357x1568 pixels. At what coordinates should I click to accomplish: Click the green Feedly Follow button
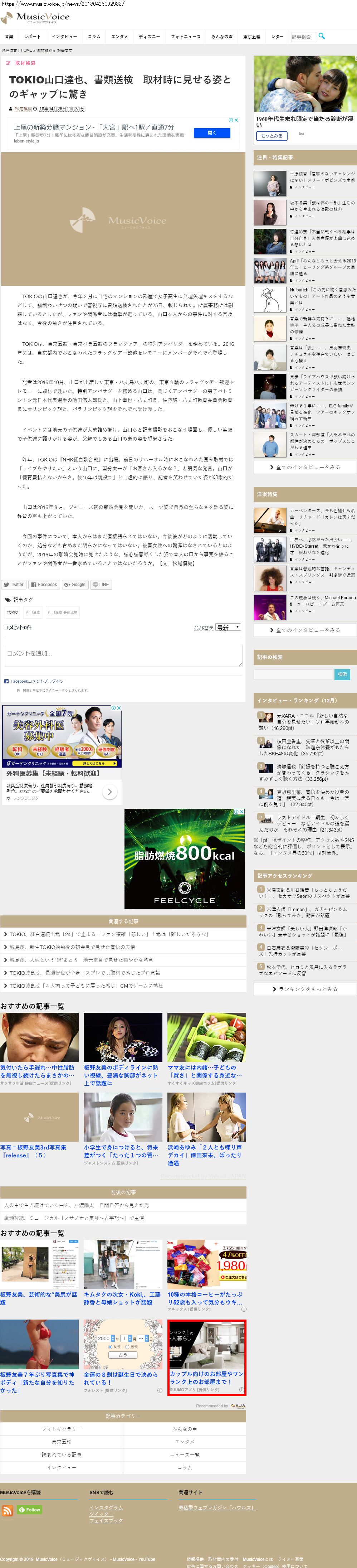(x=29, y=1510)
